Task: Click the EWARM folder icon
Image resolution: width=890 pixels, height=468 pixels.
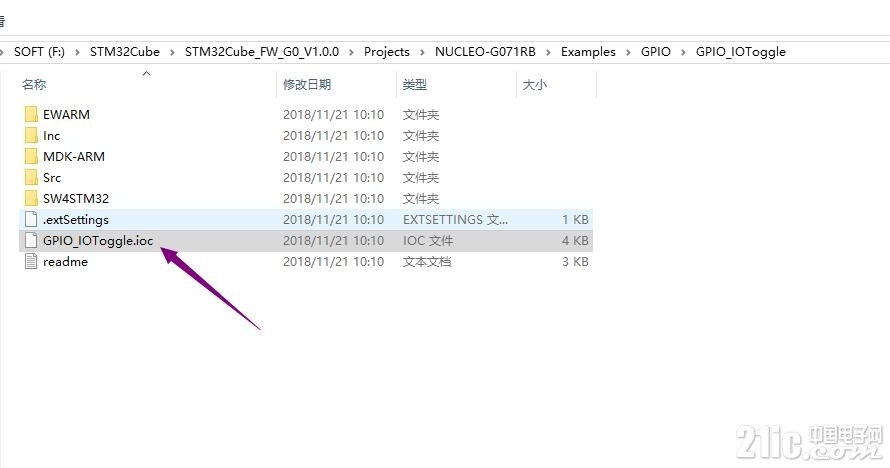Action: [x=31, y=115]
